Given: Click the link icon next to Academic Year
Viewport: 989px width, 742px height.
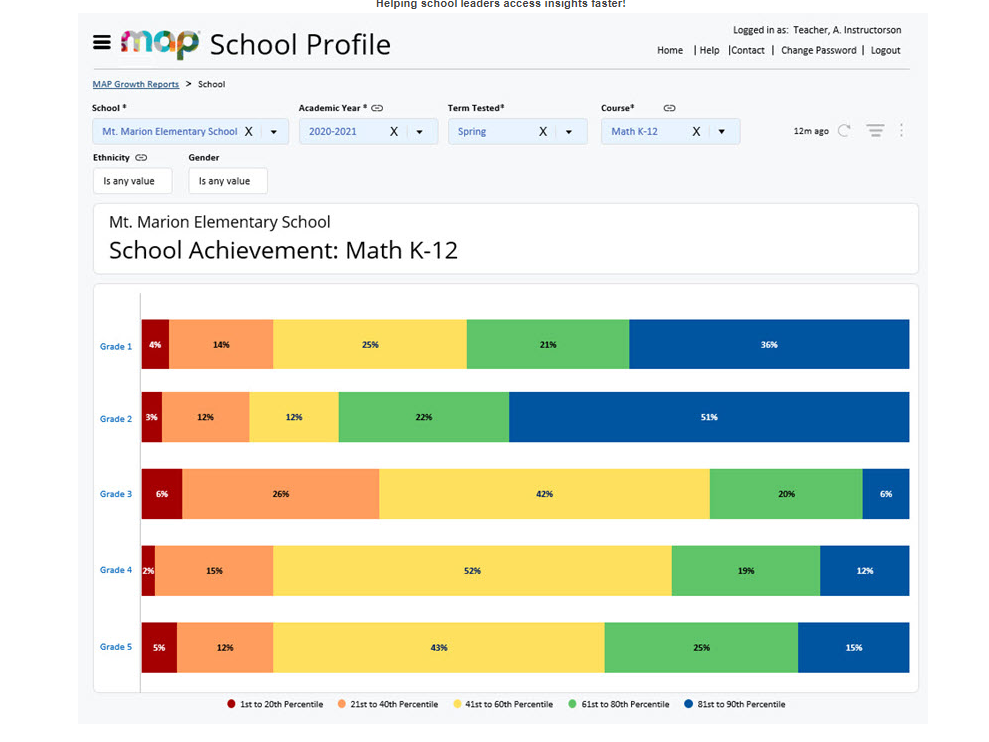Looking at the screenshot, I should point(377,108).
